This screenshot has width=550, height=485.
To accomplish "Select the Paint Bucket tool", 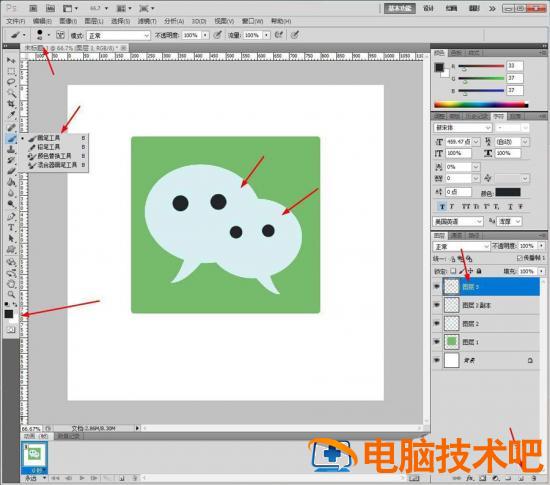I will click(x=11, y=182).
